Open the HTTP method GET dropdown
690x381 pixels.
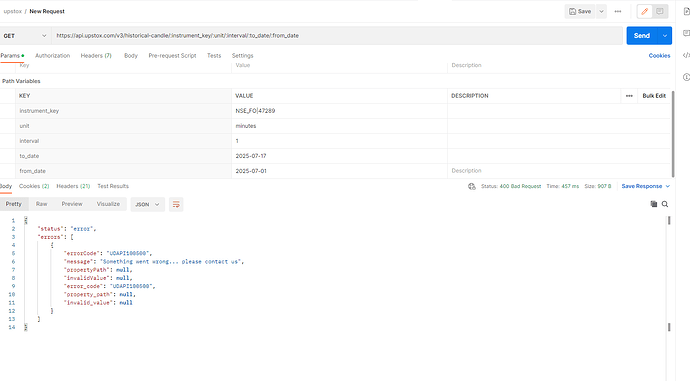click(25, 36)
